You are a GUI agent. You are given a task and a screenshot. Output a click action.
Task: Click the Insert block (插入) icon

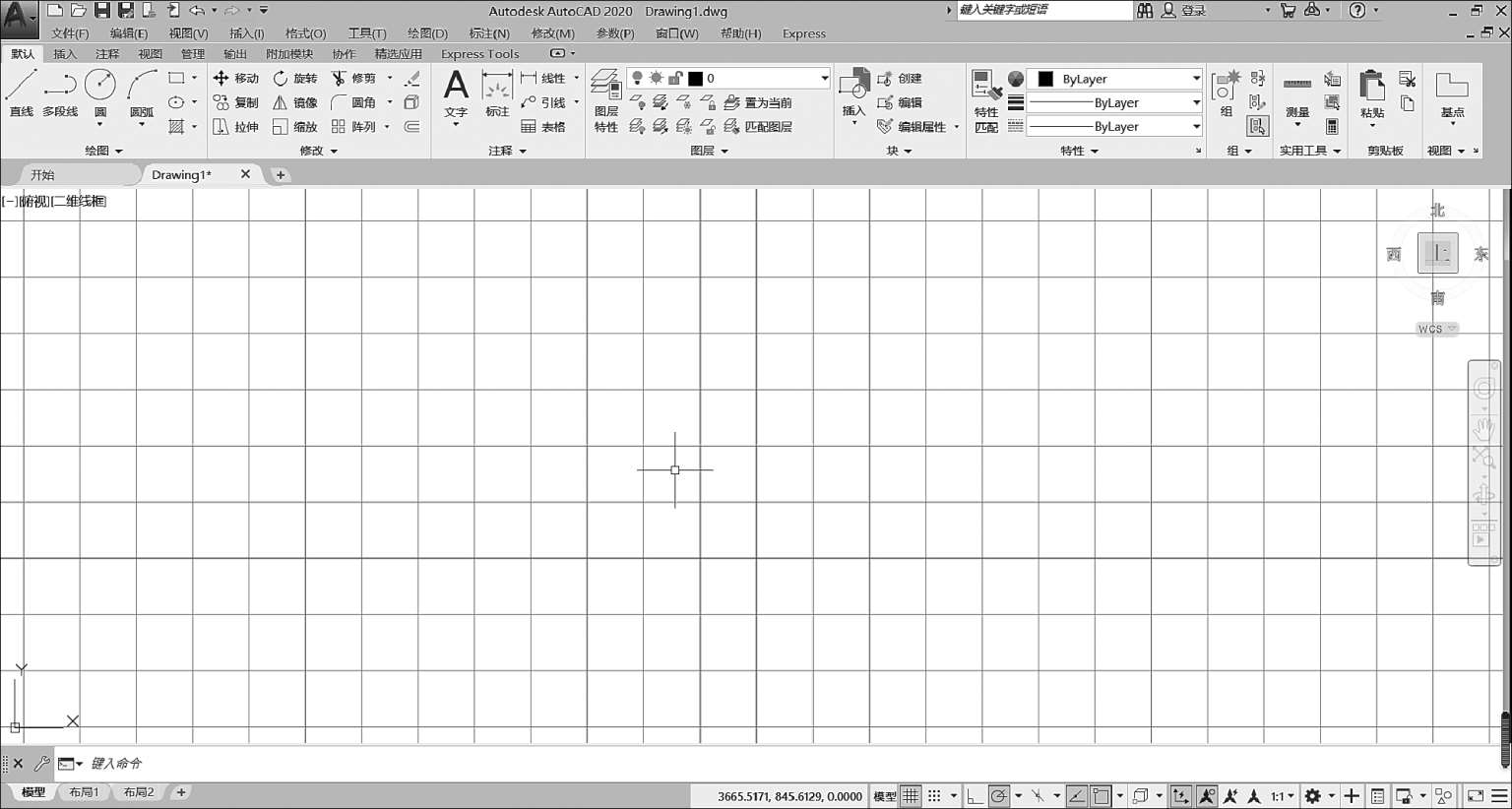coord(853,94)
